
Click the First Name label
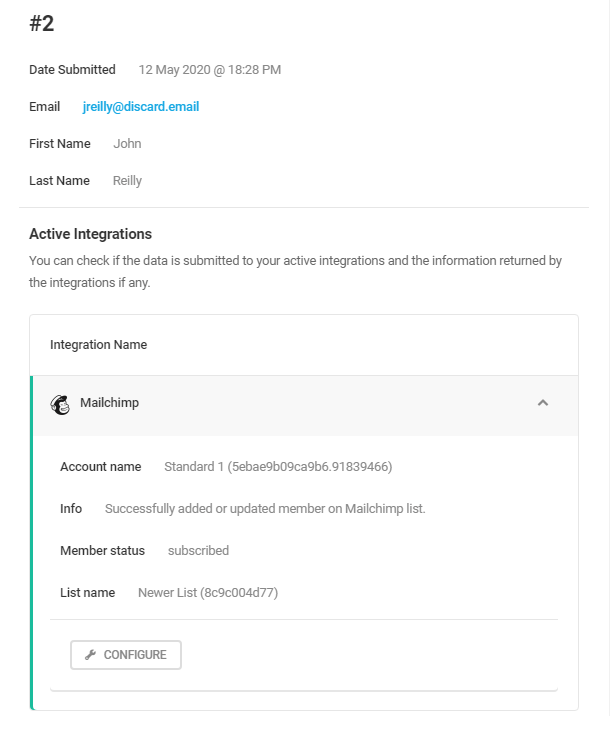(60, 144)
